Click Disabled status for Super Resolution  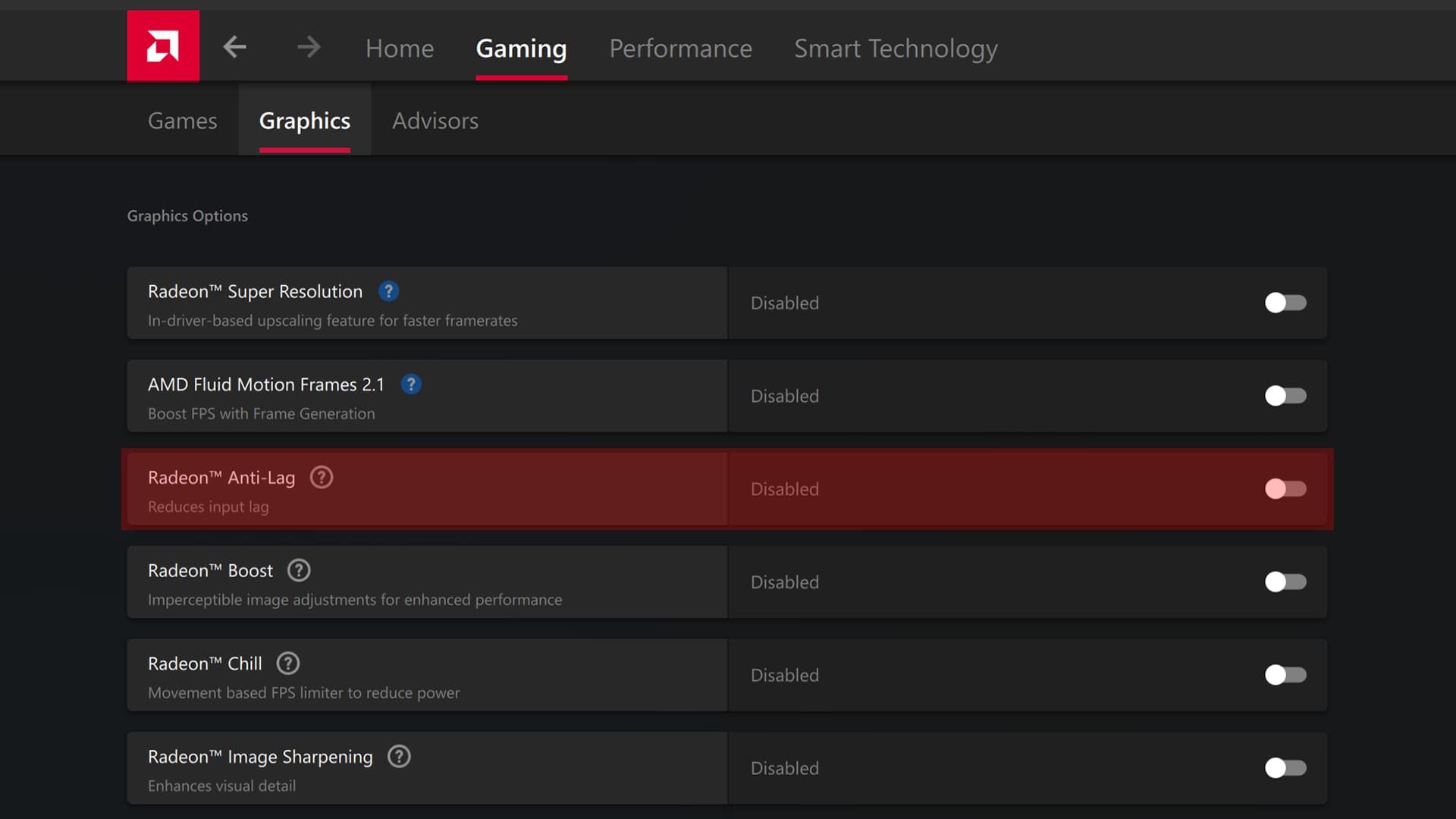[x=785, y=303]
